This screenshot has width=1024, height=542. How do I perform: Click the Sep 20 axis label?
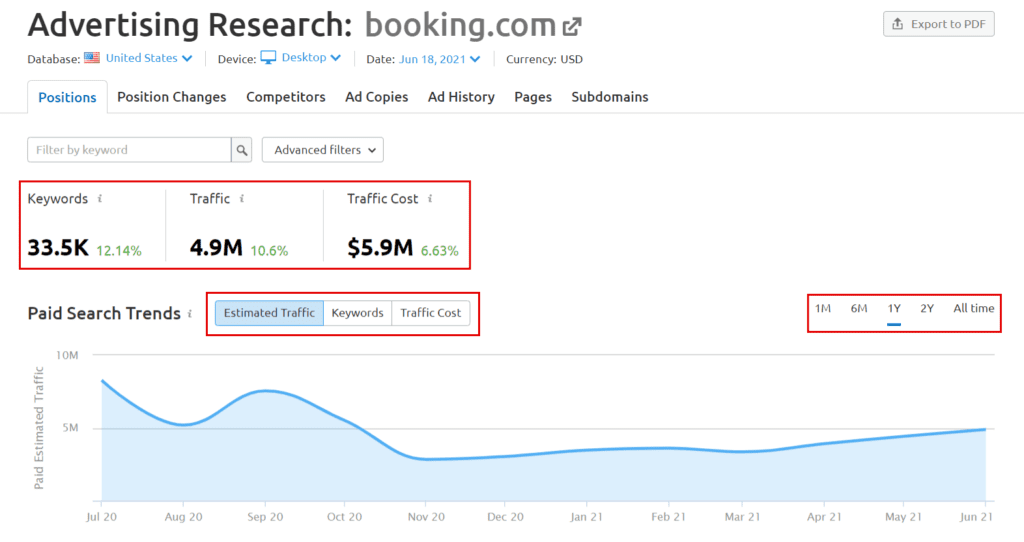[x=265, y=517]
